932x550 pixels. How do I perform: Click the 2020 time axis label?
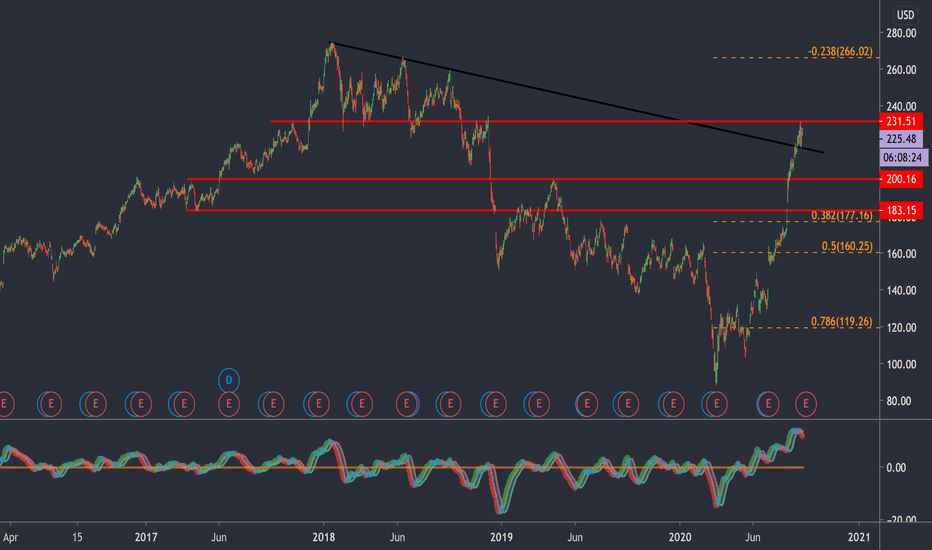coord(680,538)
